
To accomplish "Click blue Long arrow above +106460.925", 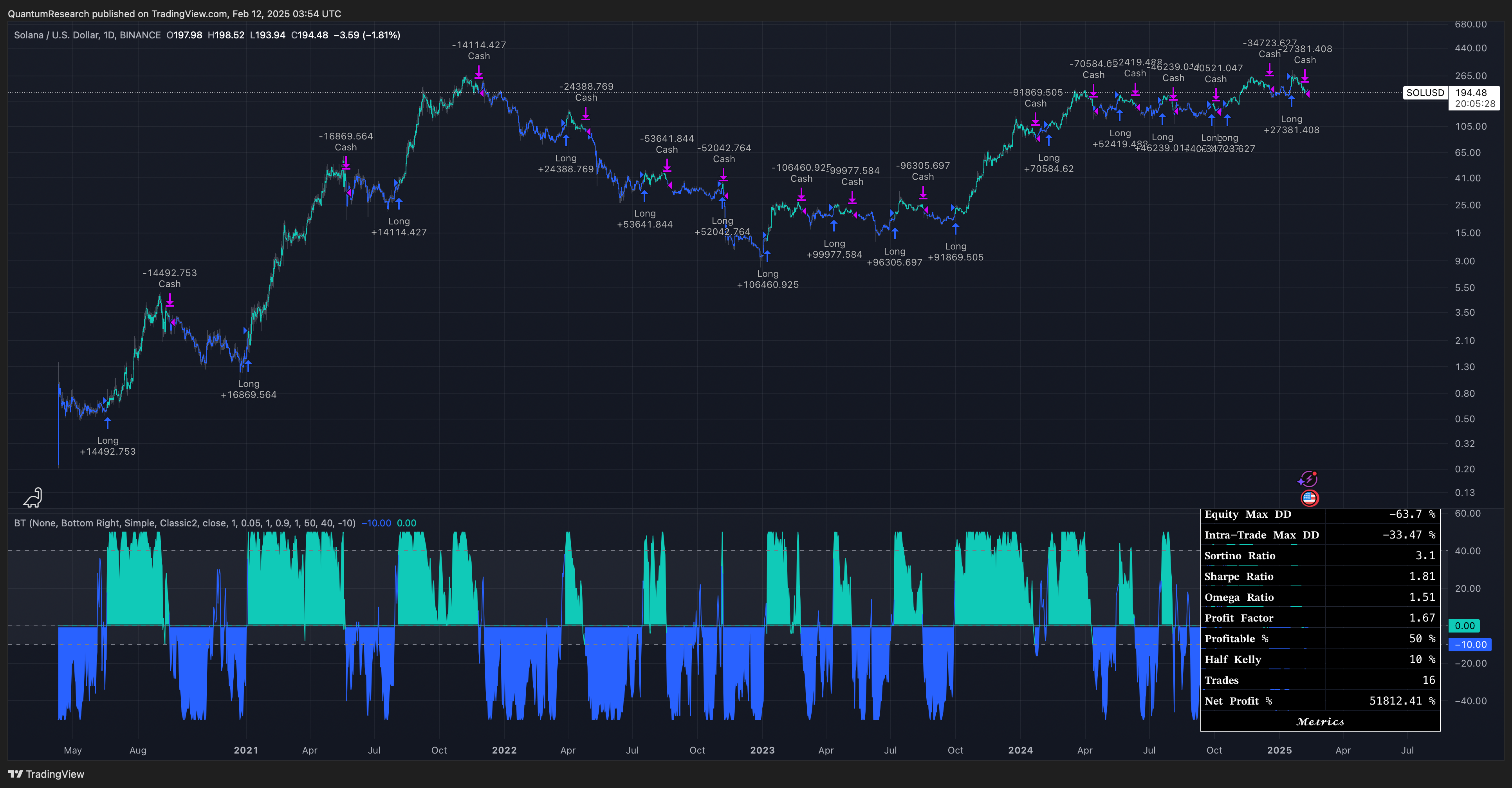I will click(767, 256).
